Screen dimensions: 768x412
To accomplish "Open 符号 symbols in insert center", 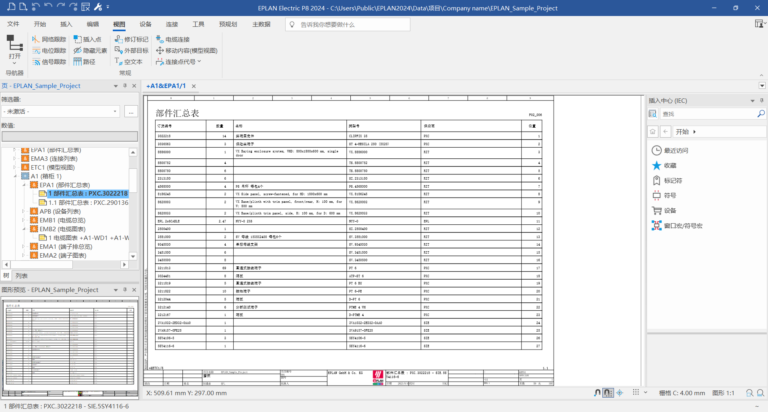I will (664, 195).
